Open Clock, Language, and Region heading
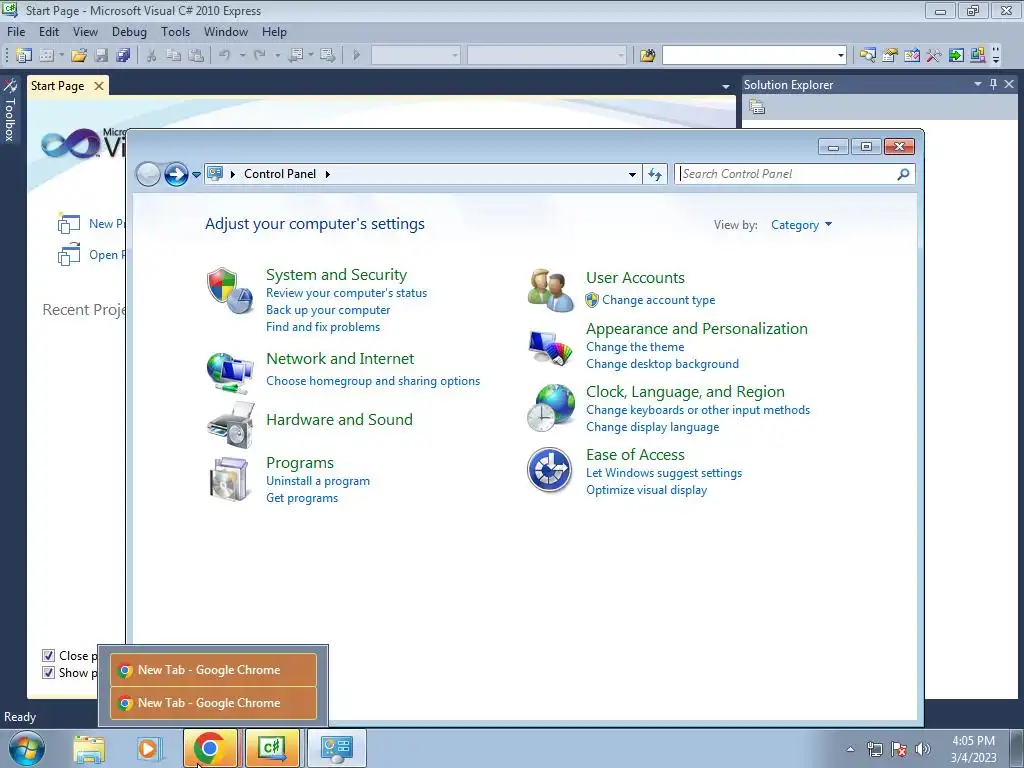The height and width of the screenshot is (768, 1024). [685, 392]
